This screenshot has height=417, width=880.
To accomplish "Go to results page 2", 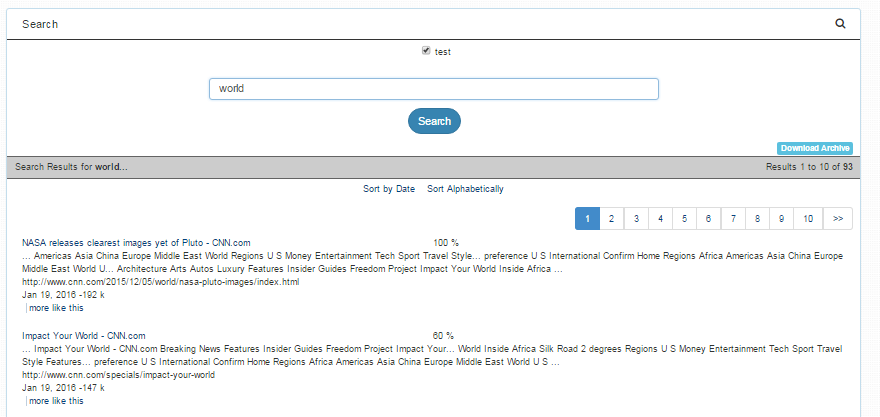I will pos(612,218).
